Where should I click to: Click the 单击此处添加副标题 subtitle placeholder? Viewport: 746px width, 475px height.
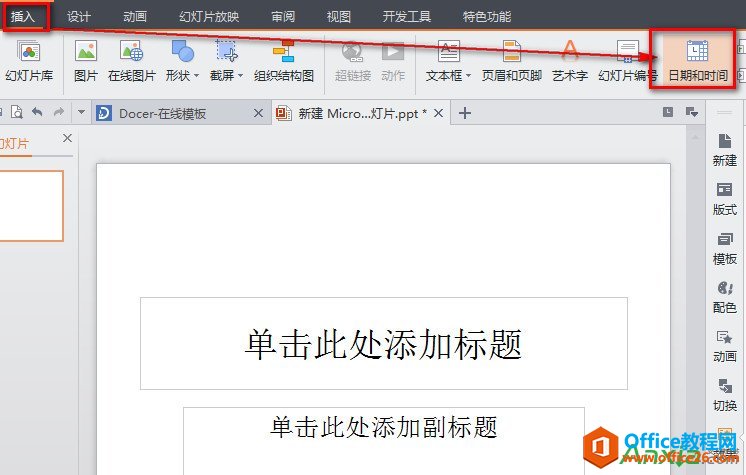pyautogui.click(x=383, y=441)
